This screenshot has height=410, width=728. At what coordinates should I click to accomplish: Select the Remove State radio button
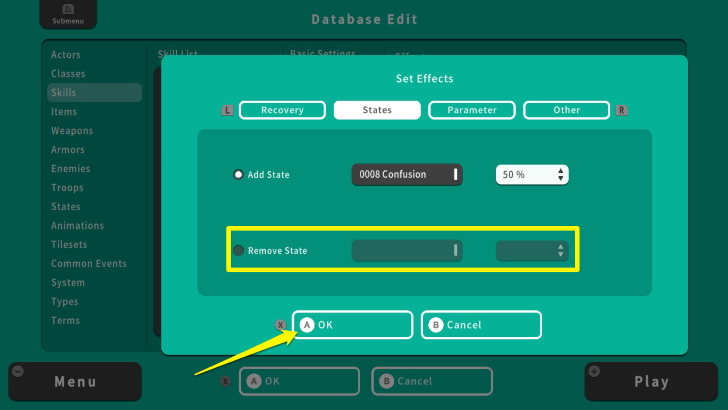click(238, 251)
